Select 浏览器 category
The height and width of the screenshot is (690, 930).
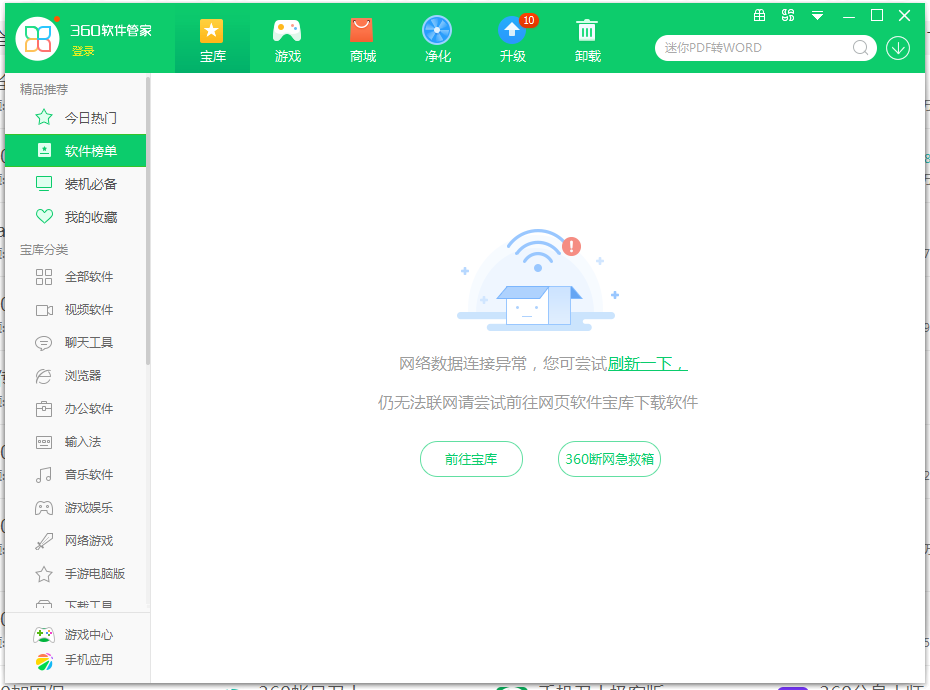pos(75,376)
